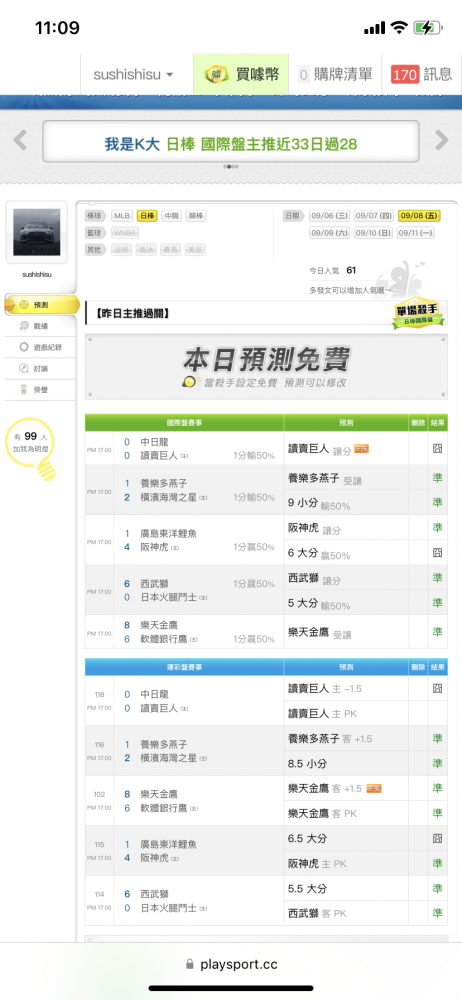Go to next banner with right arrow

point(442,140)
